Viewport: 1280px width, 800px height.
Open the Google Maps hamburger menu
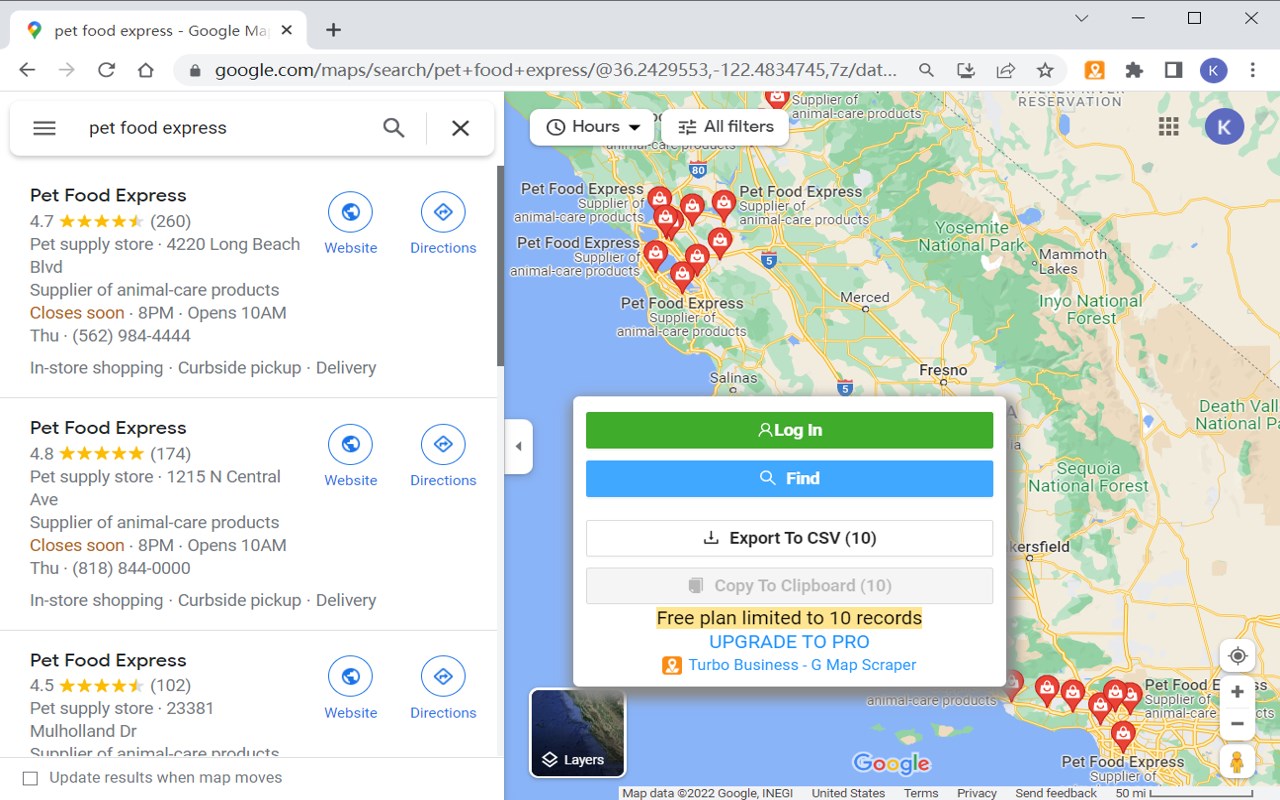(44, 128)
